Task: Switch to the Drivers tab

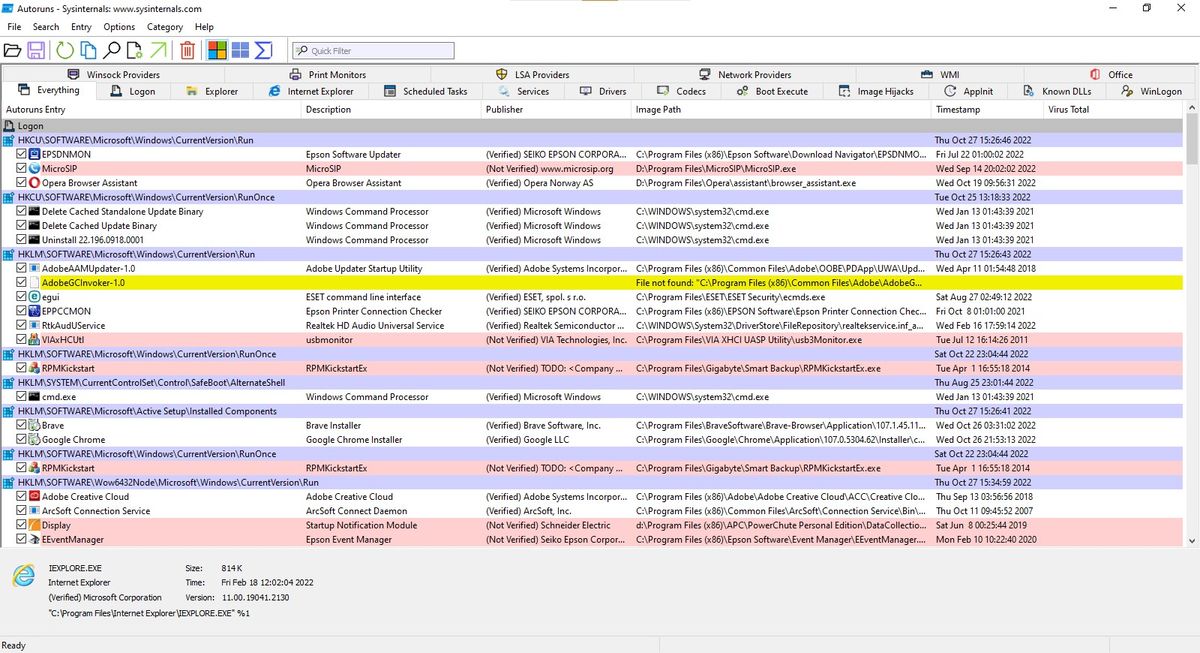Action: coord(603,91)
